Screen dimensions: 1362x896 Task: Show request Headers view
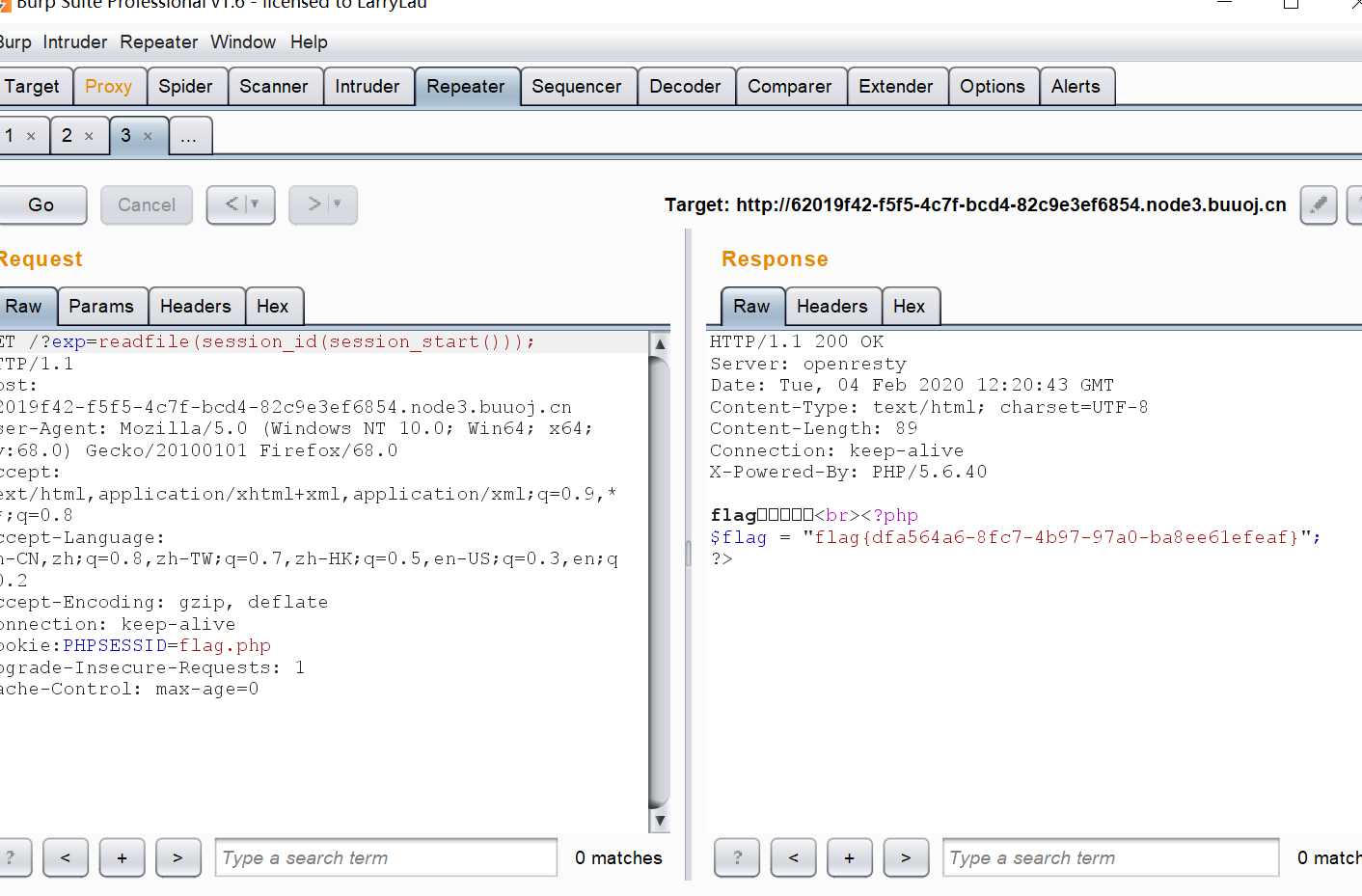point(196,306)
